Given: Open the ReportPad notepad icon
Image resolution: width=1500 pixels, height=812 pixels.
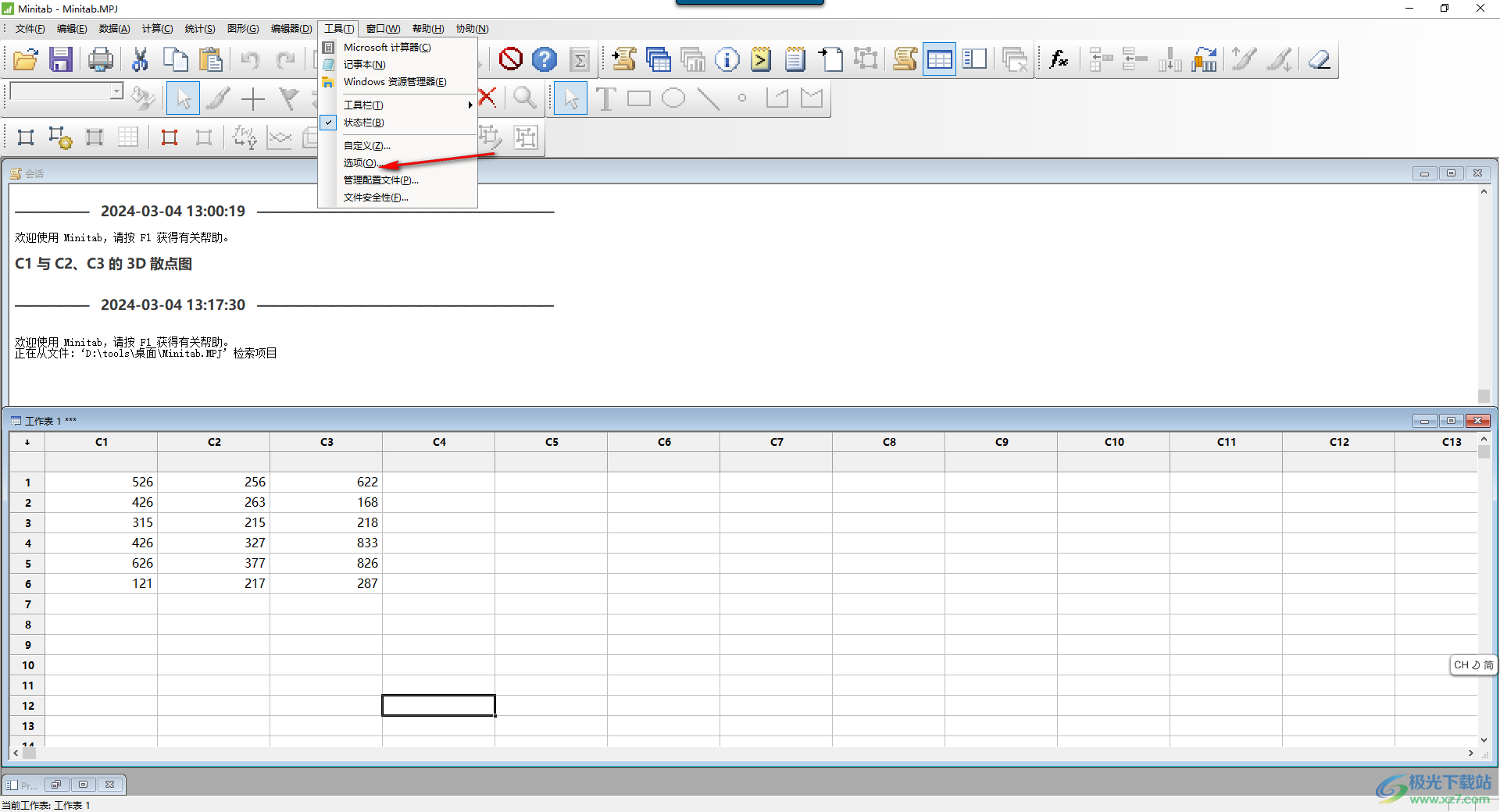Looking at the screenshot, I should [x=795, y=59].
